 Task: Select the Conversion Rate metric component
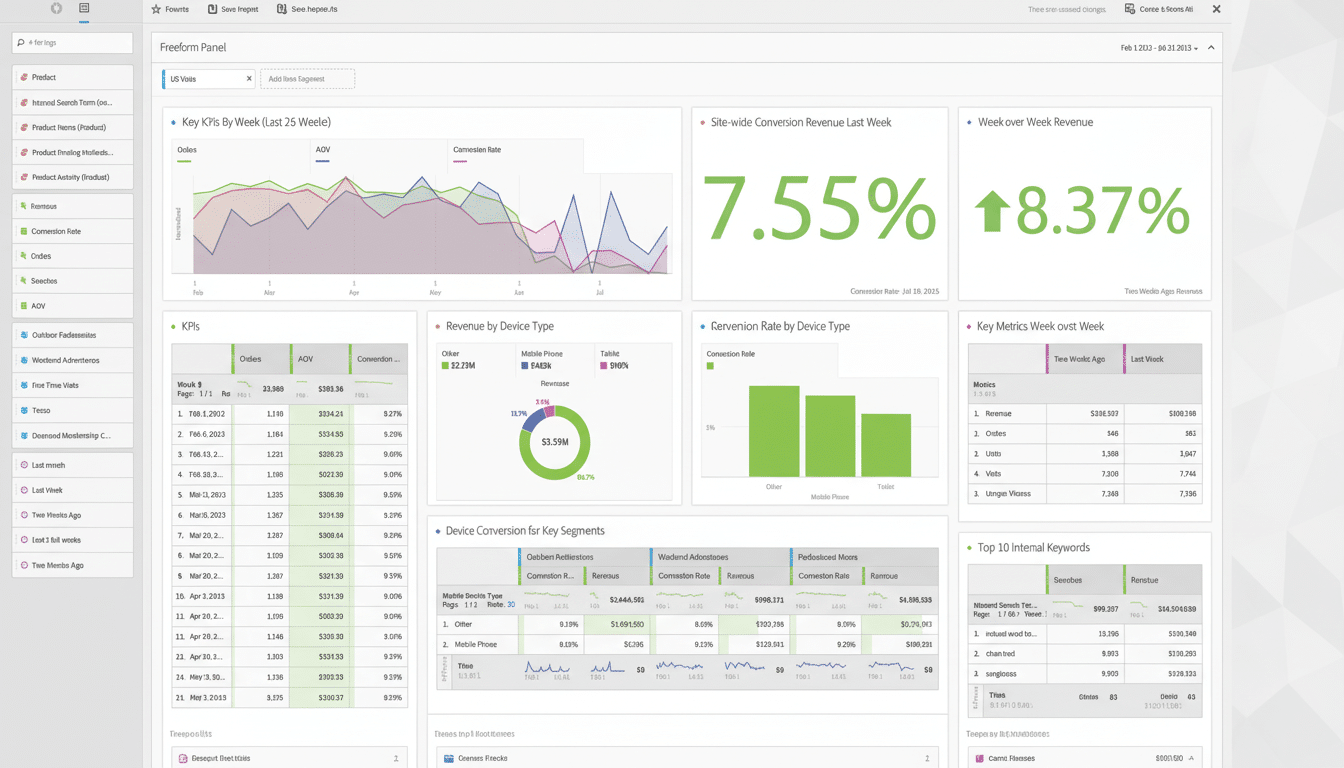click(60, 230)
